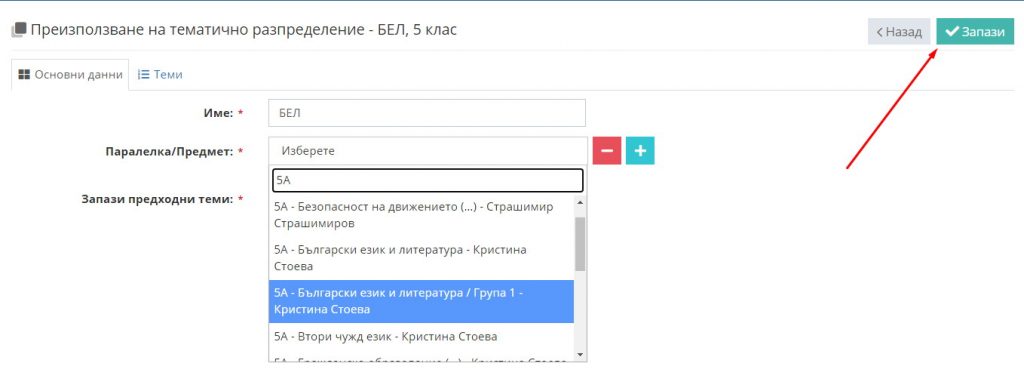1024x391 pixels.
Task: Add row with the teal plus button
Action: [640, 151]
